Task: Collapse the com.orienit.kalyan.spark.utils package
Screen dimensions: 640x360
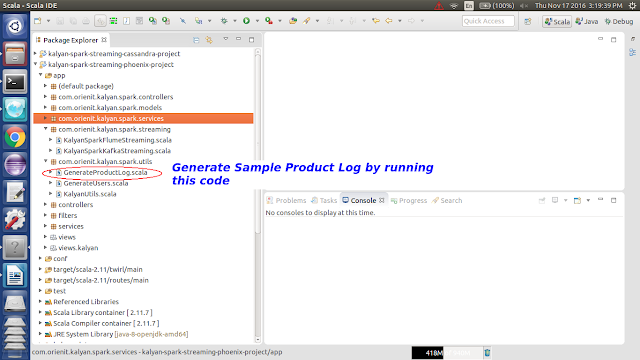Action: [45, 161]
